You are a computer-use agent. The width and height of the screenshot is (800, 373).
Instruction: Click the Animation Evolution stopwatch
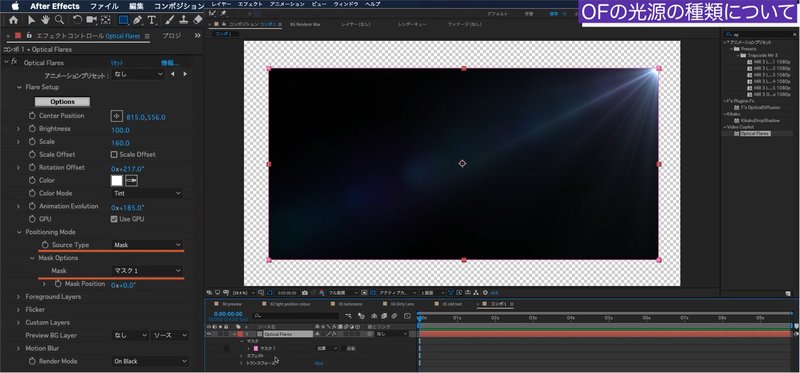[31, 206]
